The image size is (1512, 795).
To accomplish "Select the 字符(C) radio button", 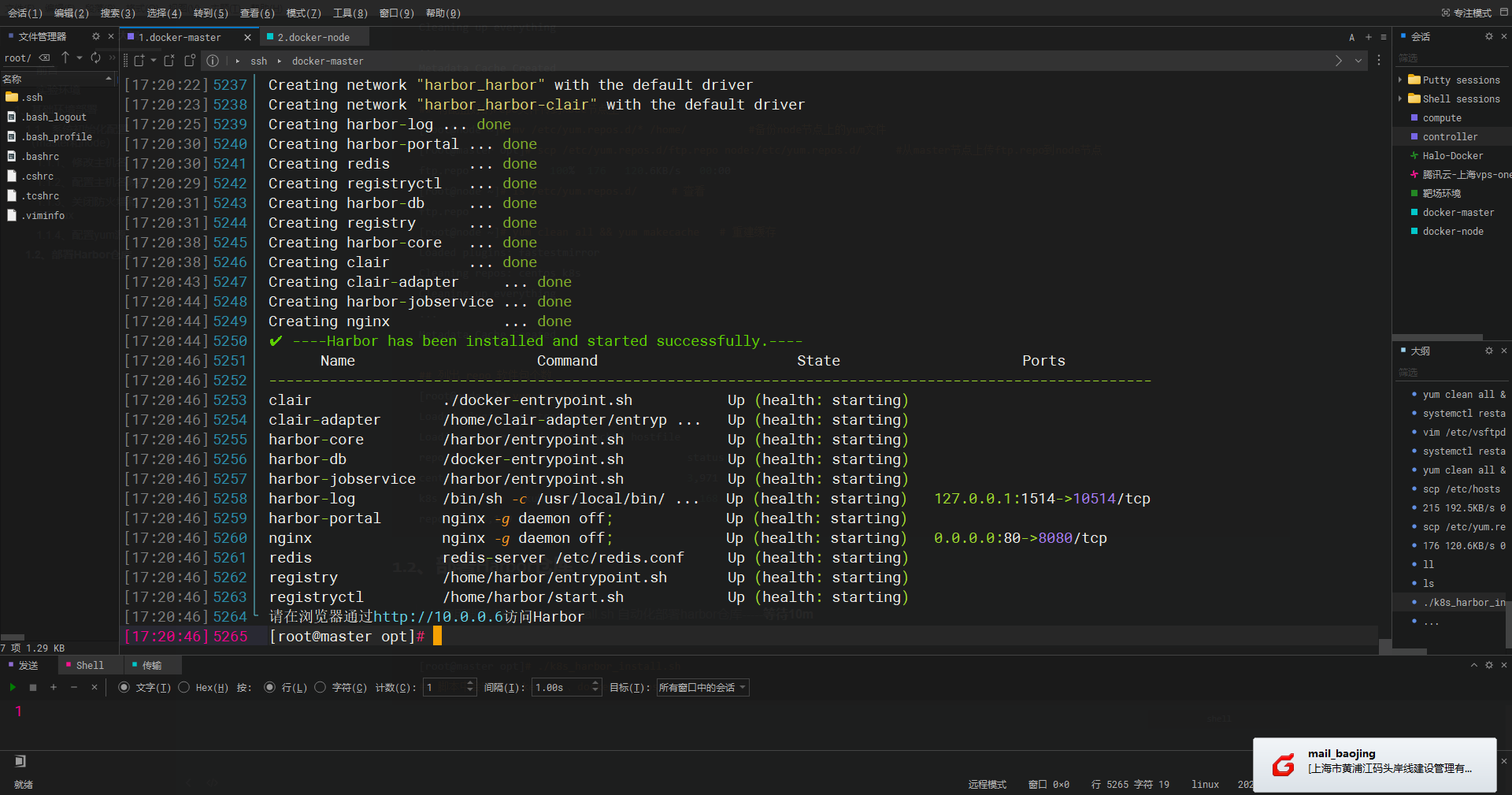I will (320, 687).
